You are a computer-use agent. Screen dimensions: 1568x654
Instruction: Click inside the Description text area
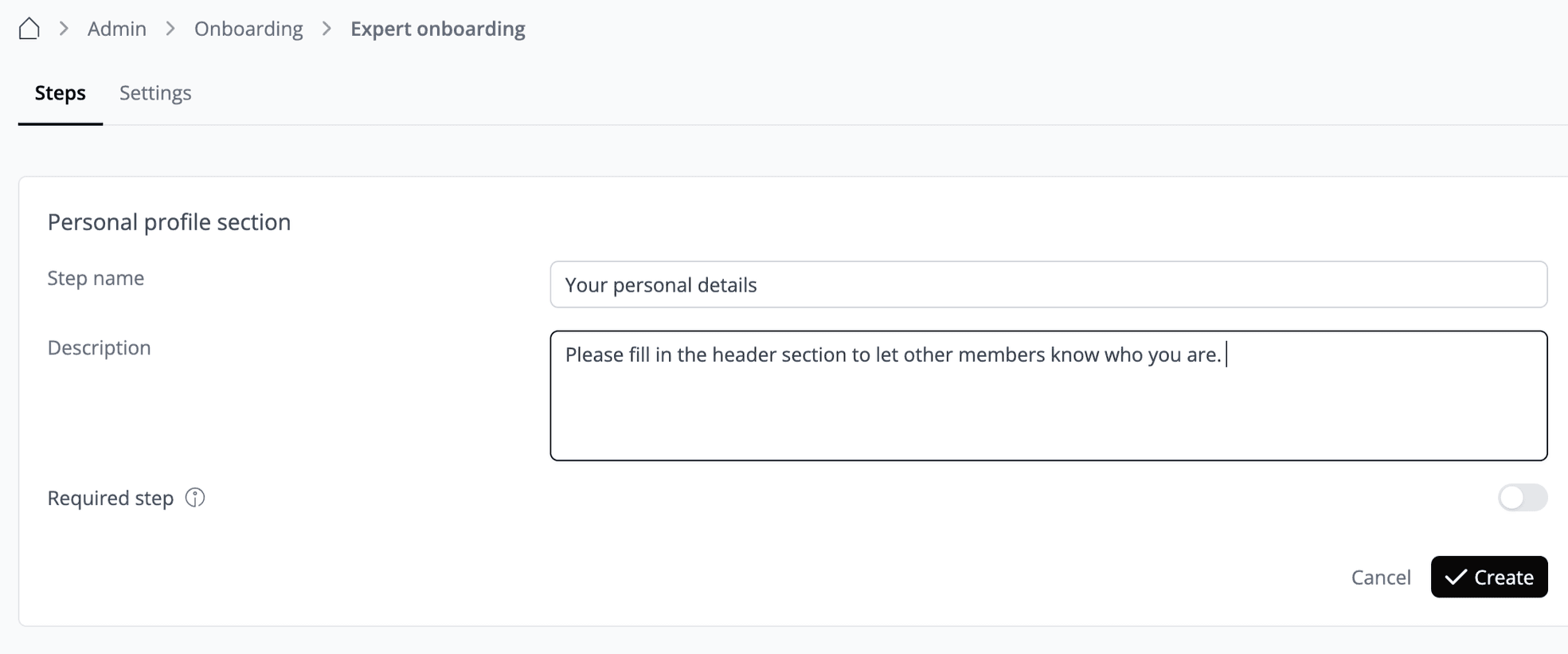coord(1048,406)
